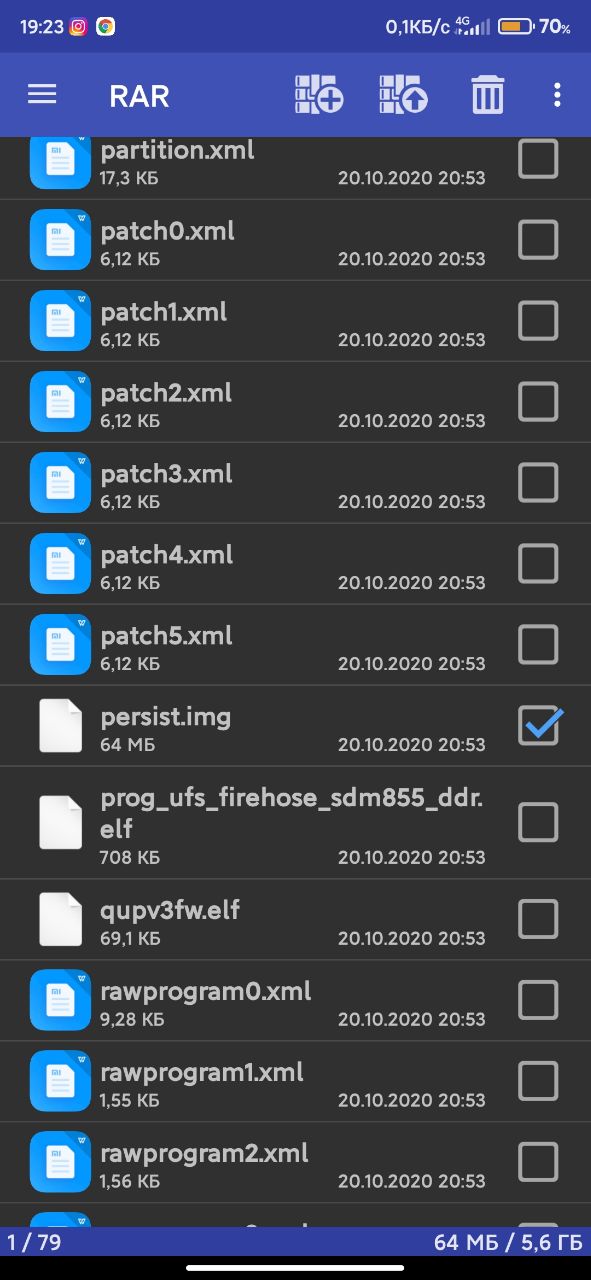The width and height of the screenshot is (591, 1280).
Task: Open the hamburger navigation menu
Action: click(42, 95)
